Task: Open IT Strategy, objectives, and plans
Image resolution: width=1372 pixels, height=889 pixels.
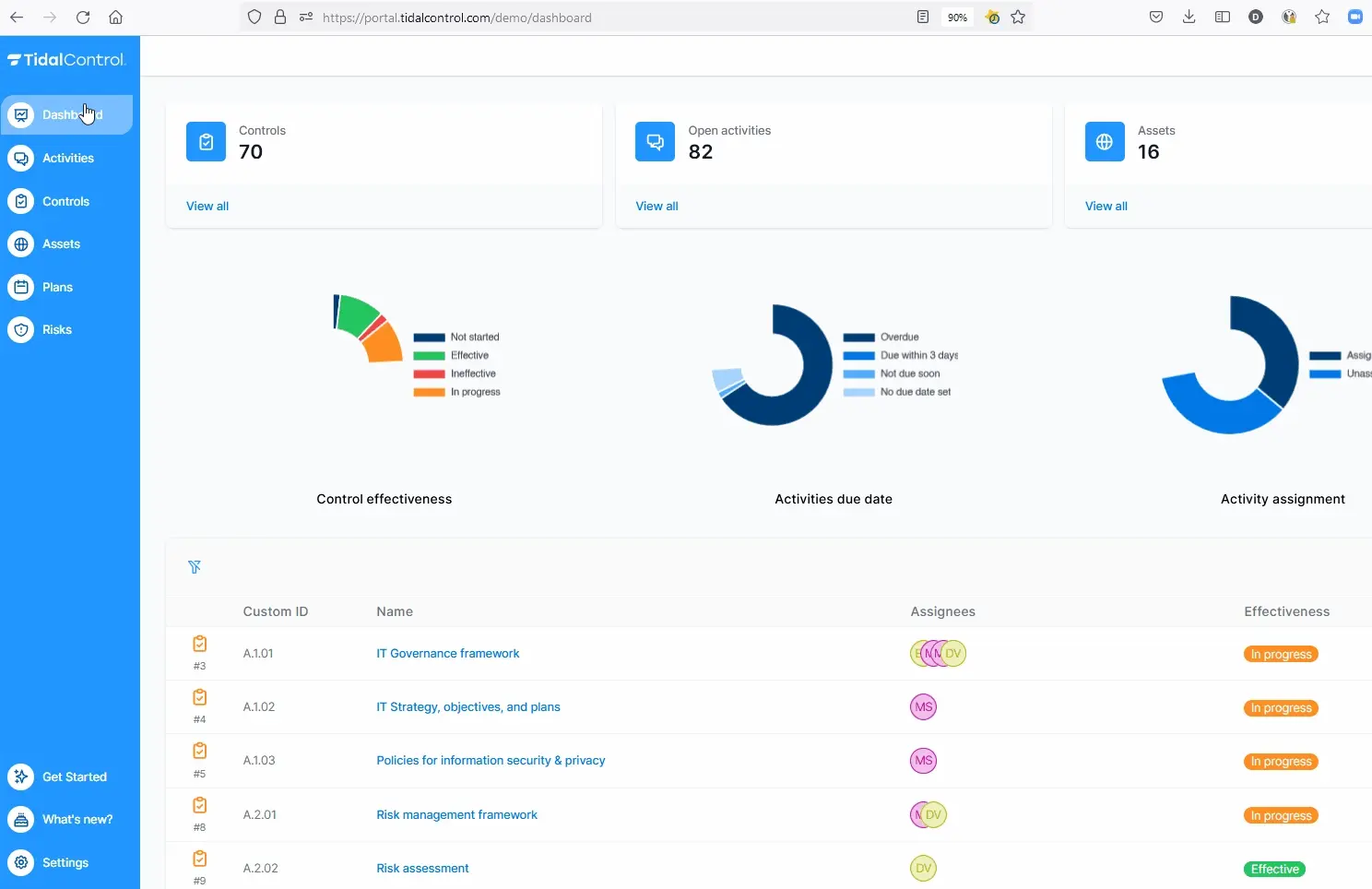Action: coord(468,706)
